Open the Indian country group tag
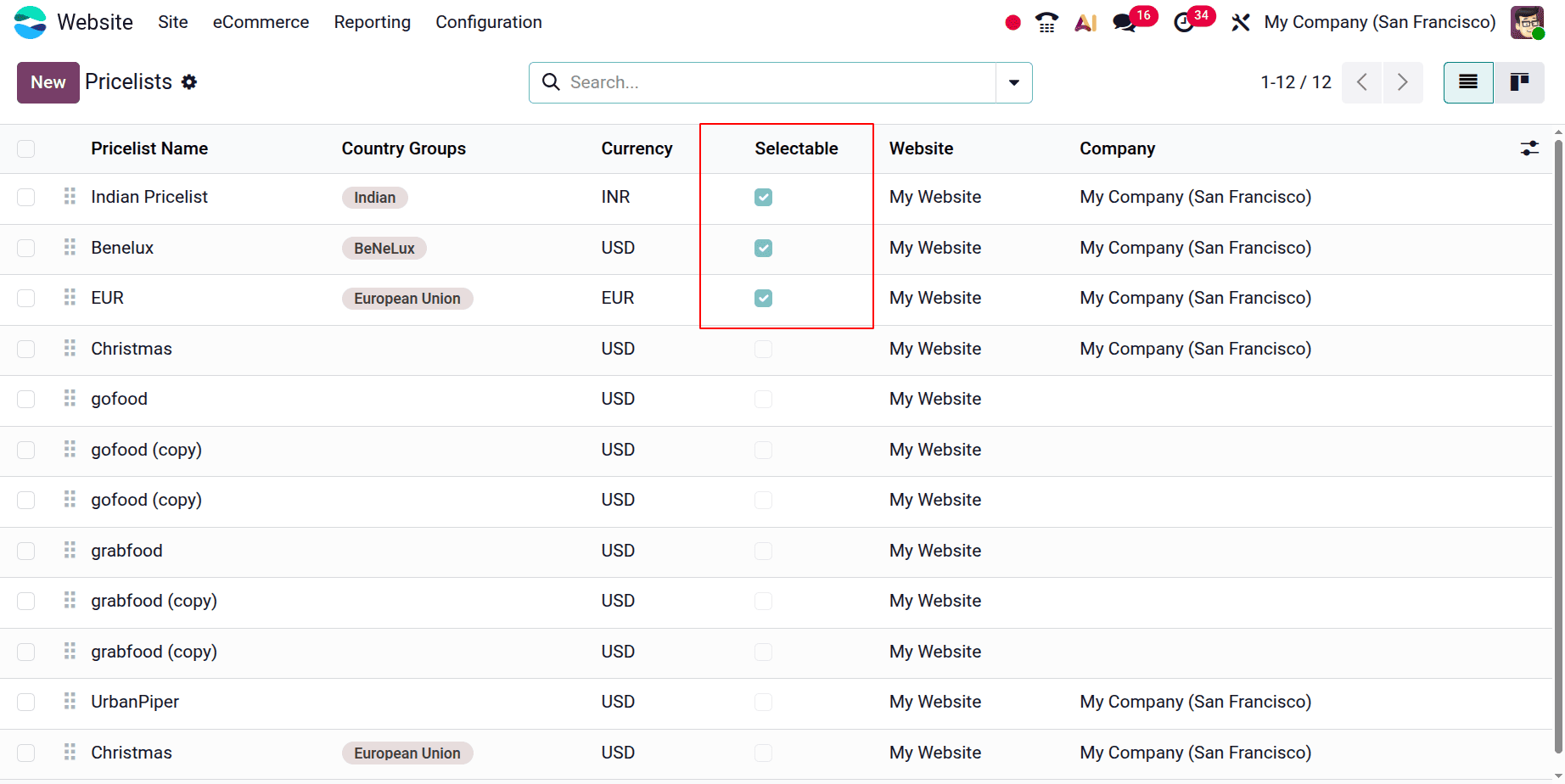The height and width of the screenshot is (784, 1565). (x=375, y=198)
